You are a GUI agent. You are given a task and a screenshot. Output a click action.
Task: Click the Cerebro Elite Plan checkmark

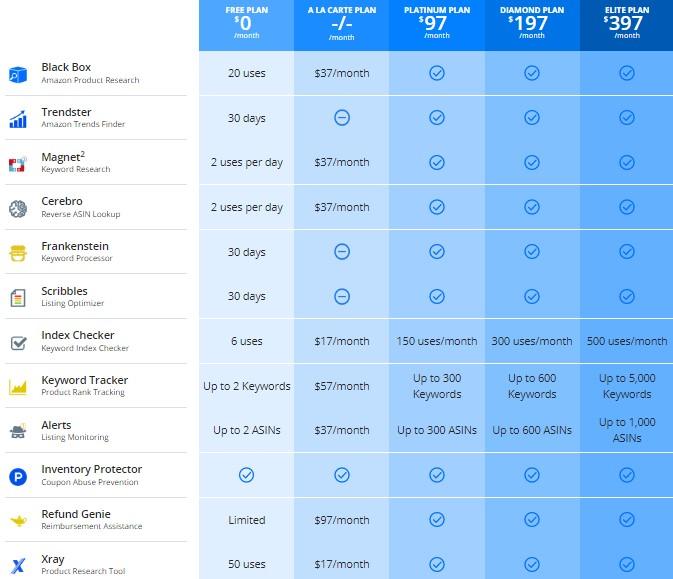pos(627,207)
